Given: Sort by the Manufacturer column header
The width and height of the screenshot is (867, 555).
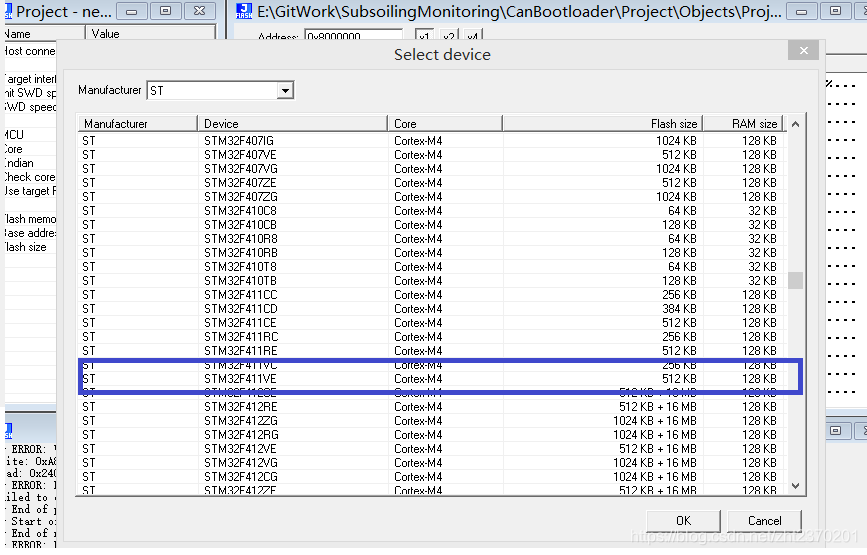Looking at the screenshot, I should point(137,123).
